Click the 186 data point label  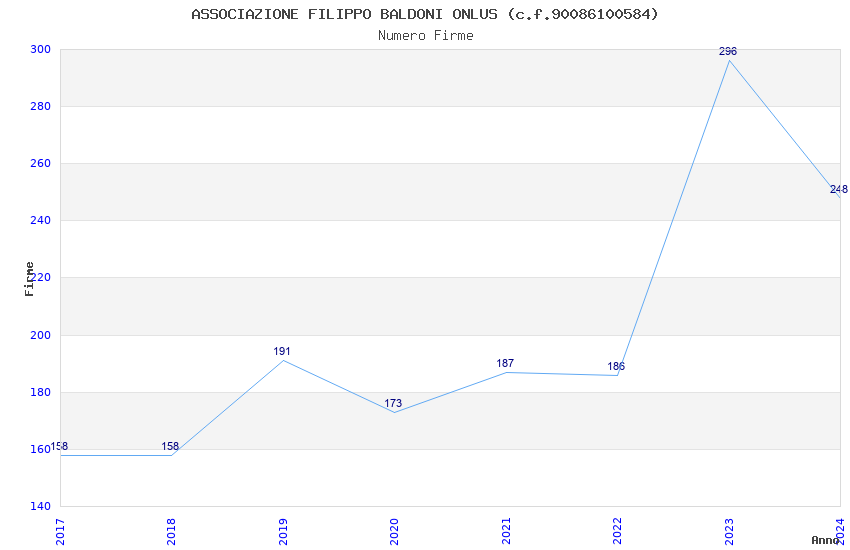tap(616, 366)
